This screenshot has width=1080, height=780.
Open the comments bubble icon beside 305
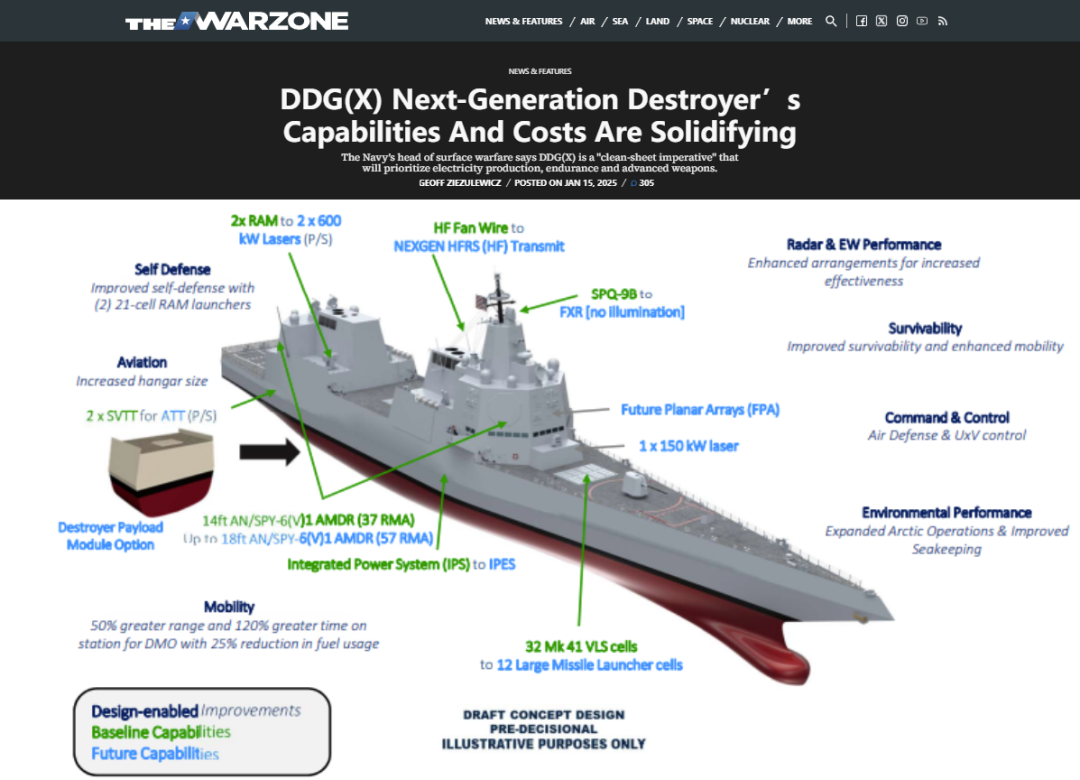coord(634,183)
